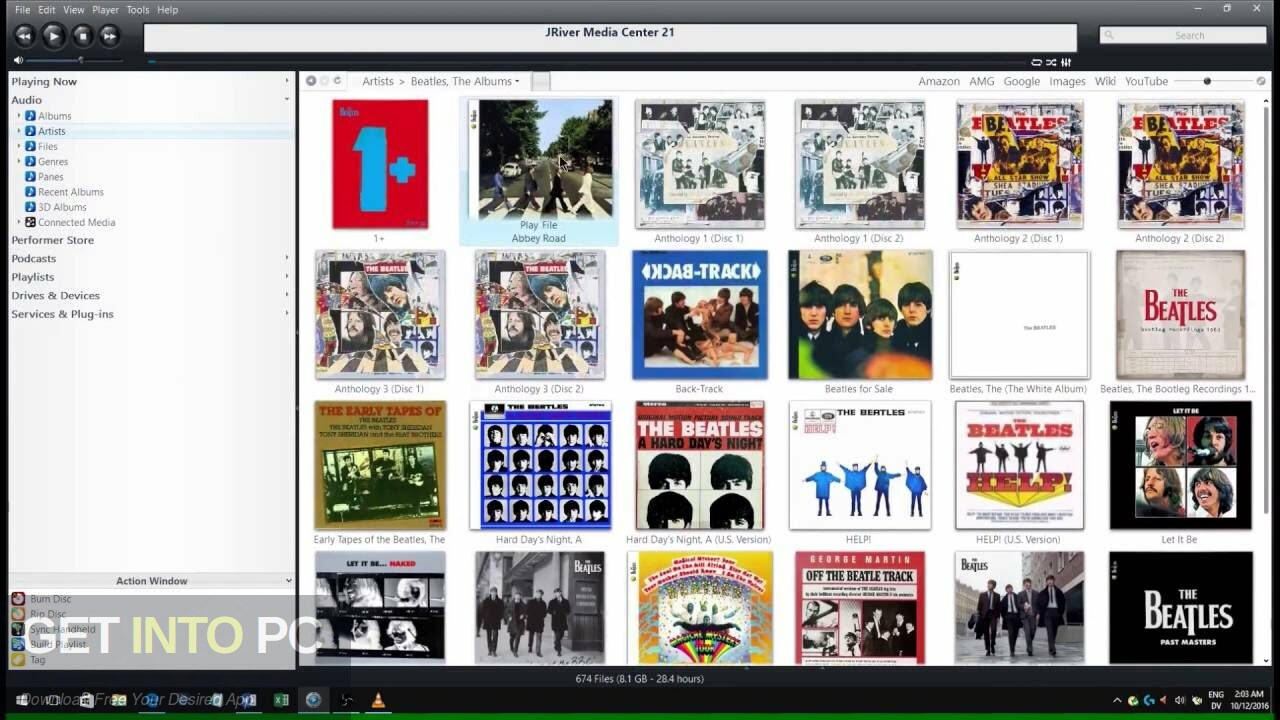Collapse the Action Window panel

tap(288, 580)
